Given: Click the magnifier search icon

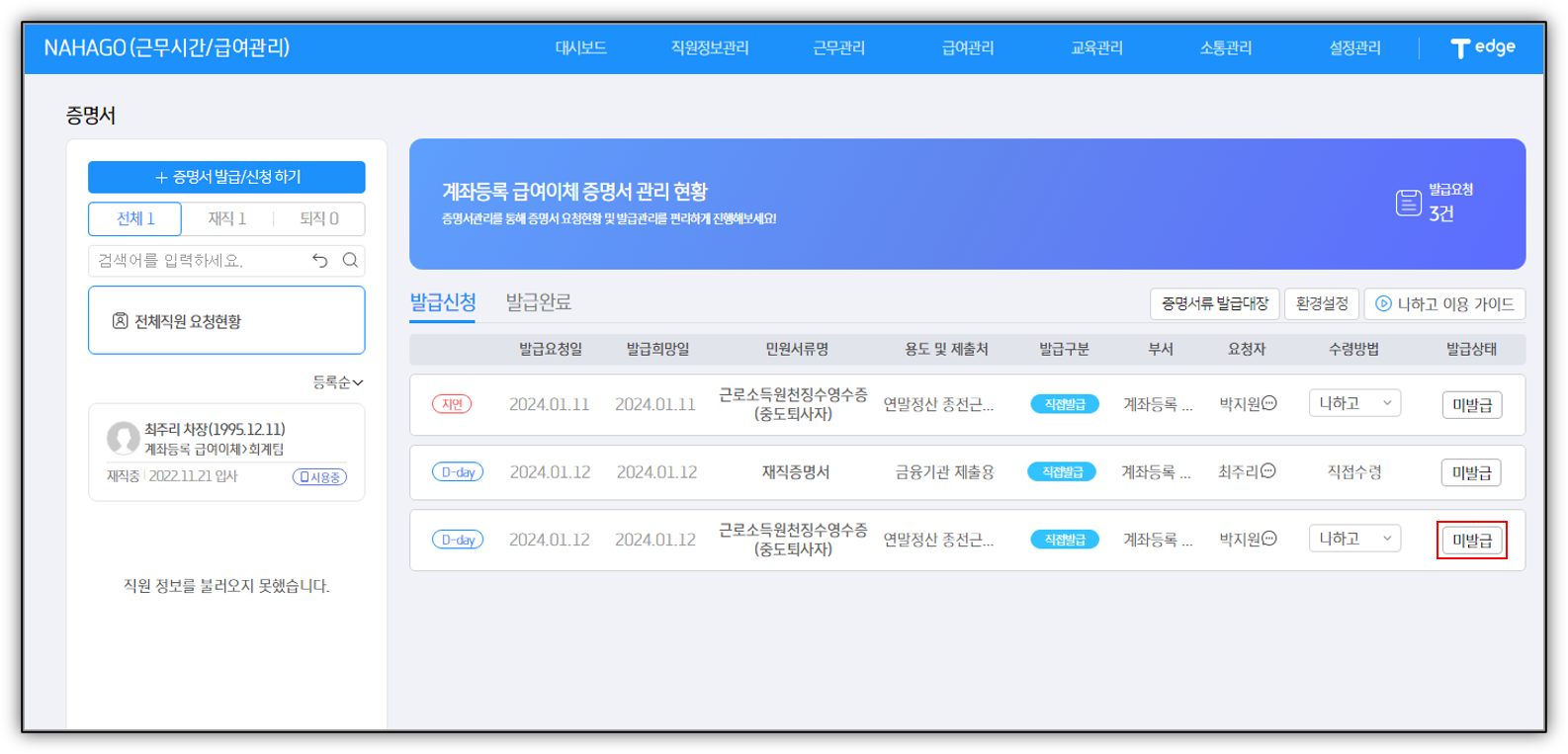Looking at the screenshot, I should tap(350, 261).
